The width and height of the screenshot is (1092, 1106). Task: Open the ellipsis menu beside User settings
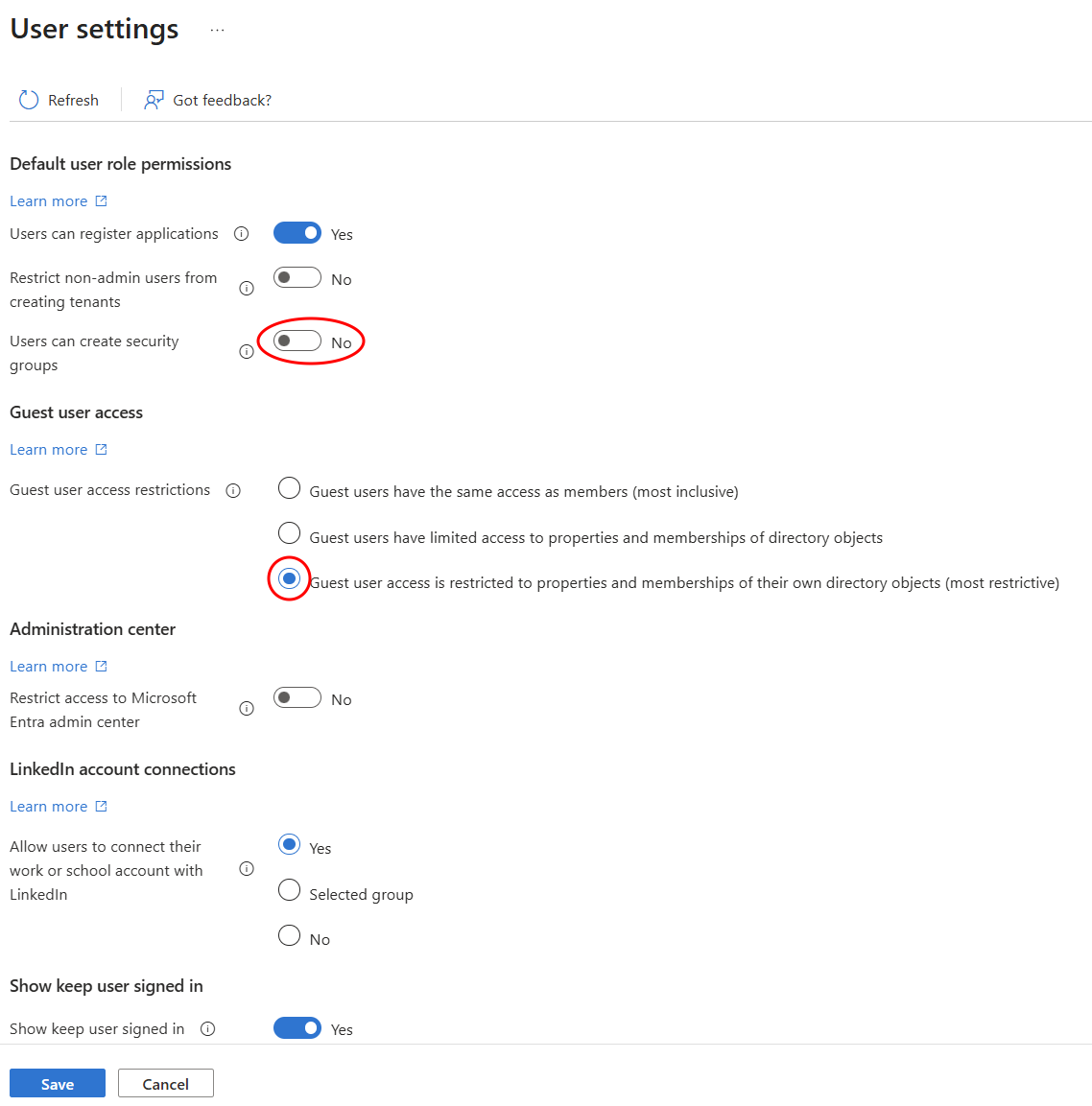coord(218,31)
